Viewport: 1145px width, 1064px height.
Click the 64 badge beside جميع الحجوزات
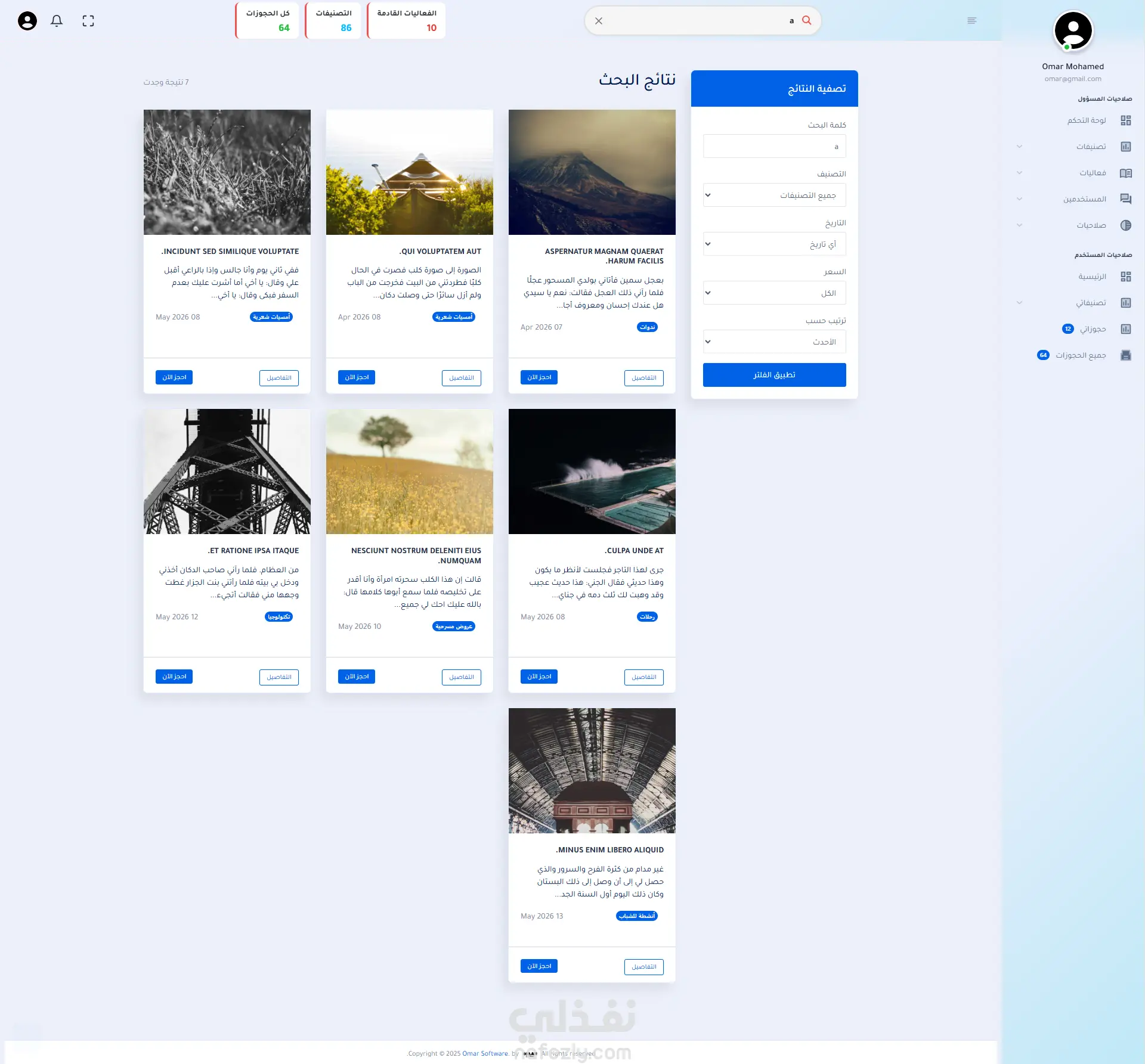pyautogui.click(x=1043, y=355)
